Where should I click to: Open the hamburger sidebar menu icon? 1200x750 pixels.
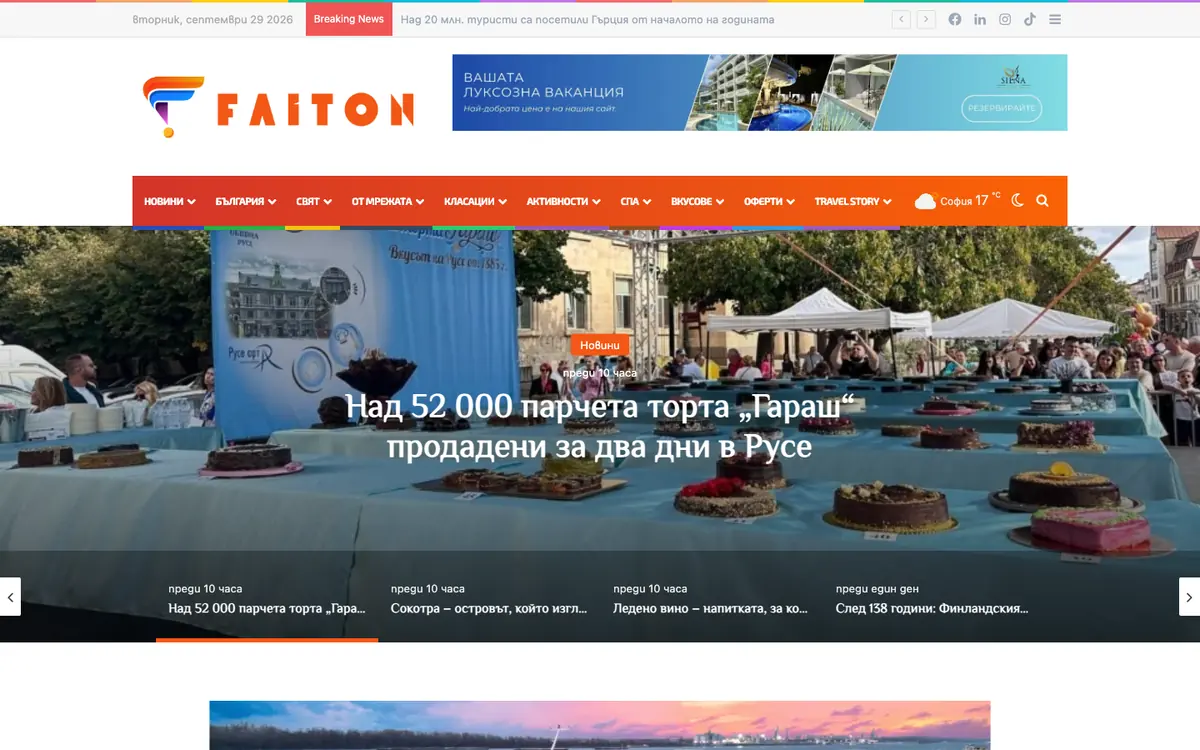[1055, 19]
